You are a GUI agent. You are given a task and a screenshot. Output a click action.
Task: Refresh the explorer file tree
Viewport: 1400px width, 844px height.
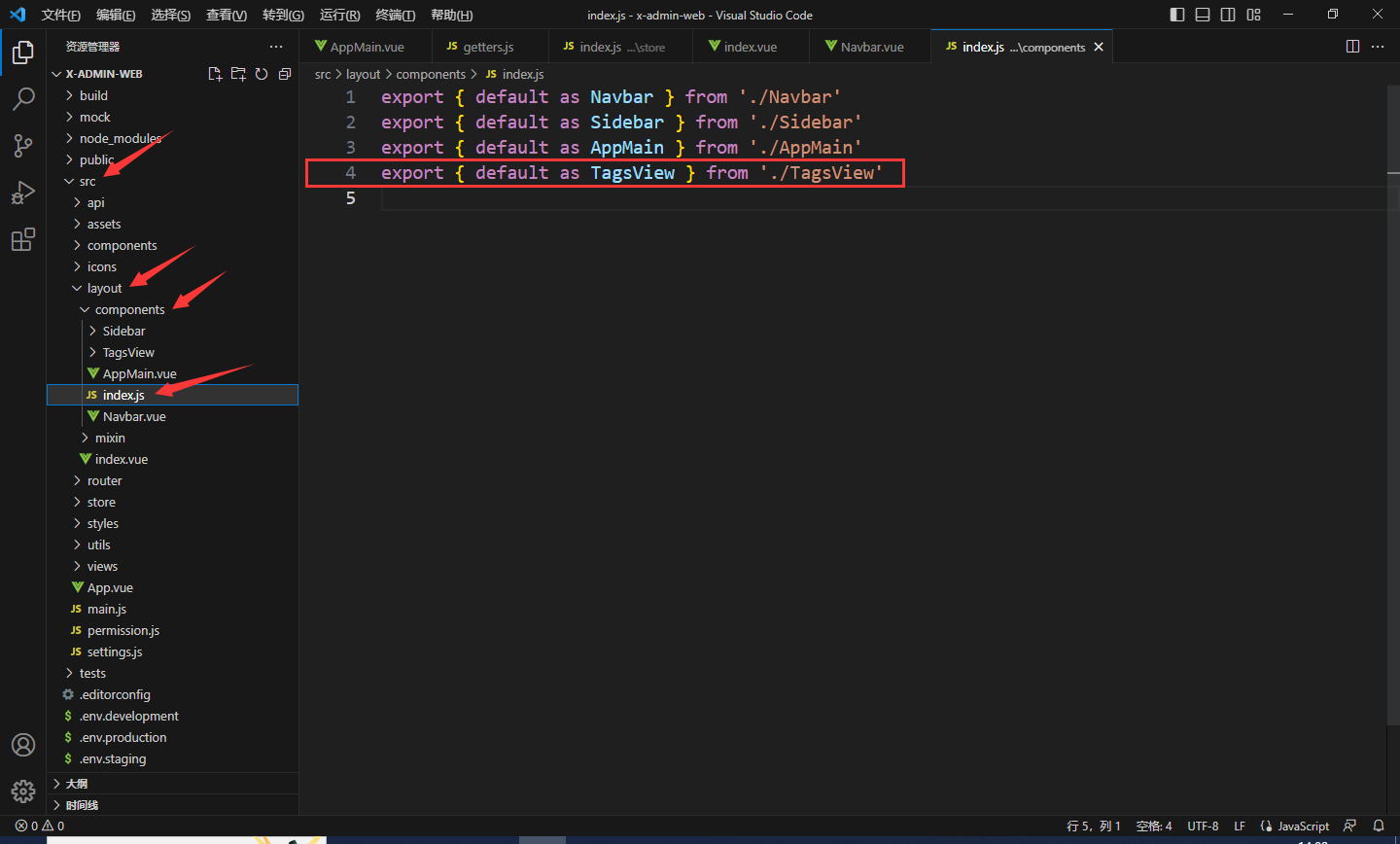point(262,74)
